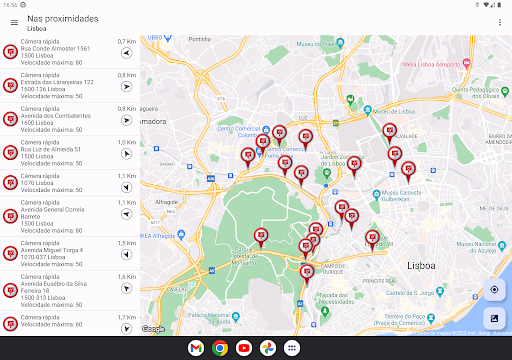Click the Google logo on the map
512x360 pixels.
coord(153,329)
